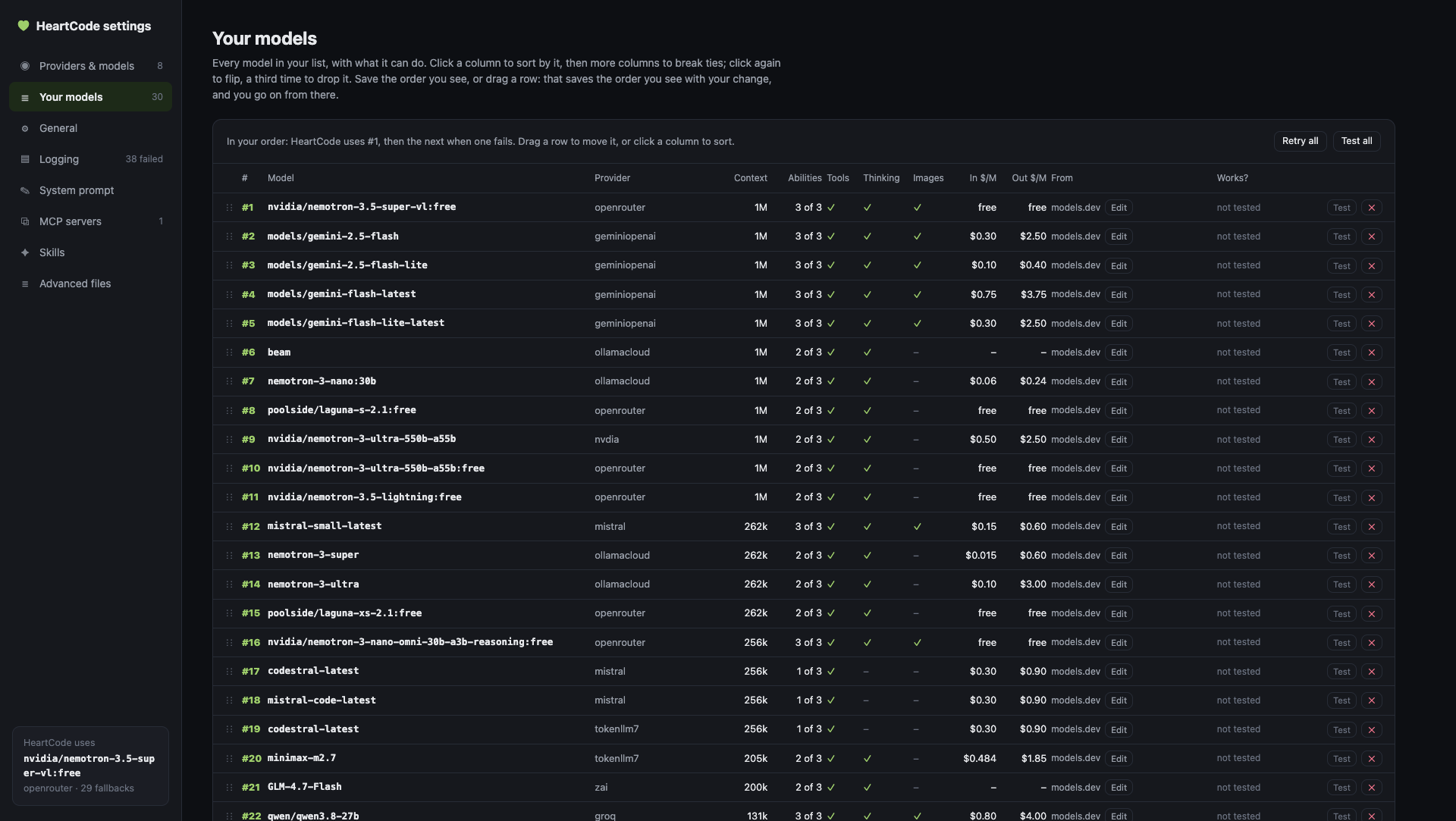Sort by the Model column header

point(281,178)
